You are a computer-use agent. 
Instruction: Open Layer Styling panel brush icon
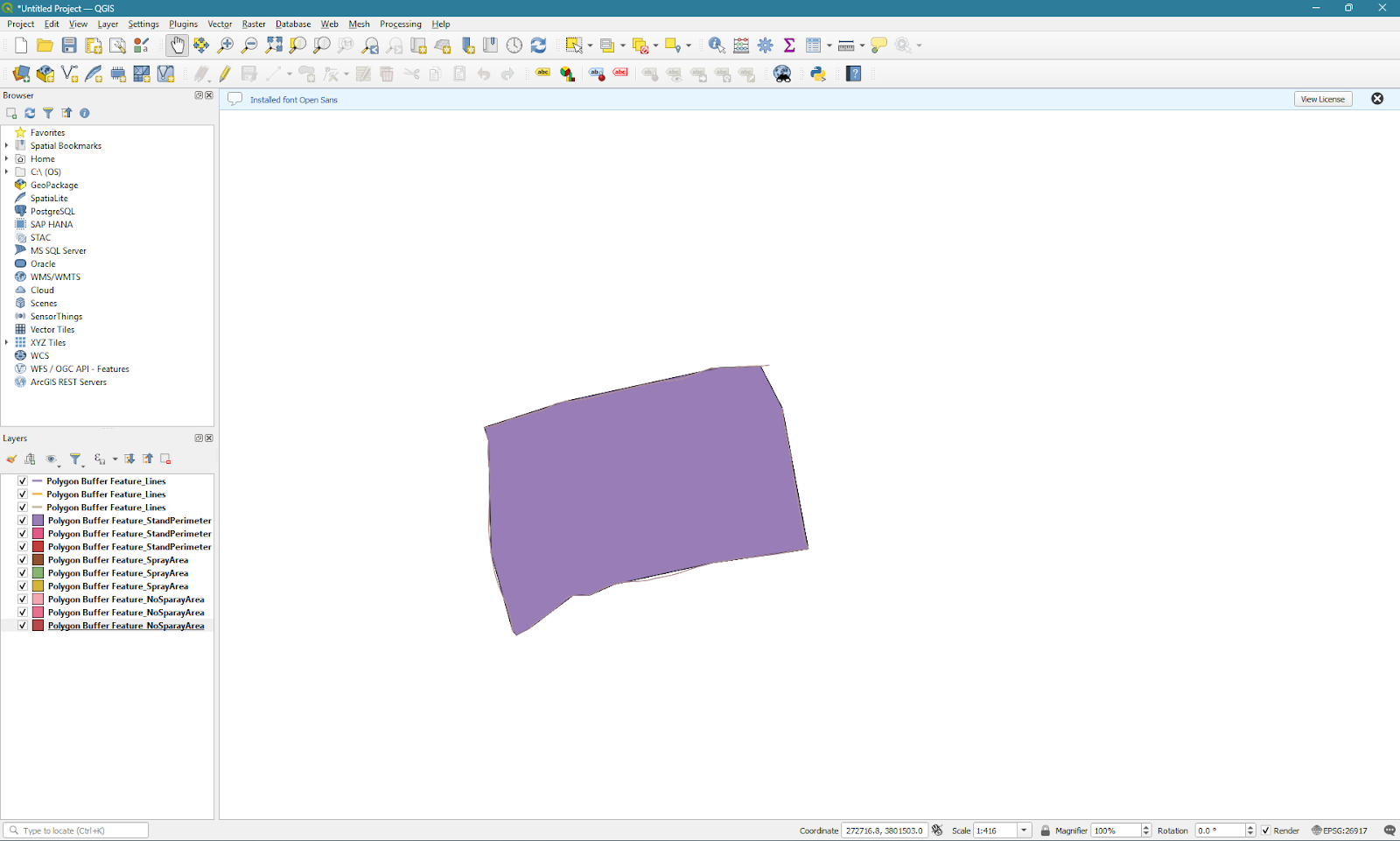point(11,459)
